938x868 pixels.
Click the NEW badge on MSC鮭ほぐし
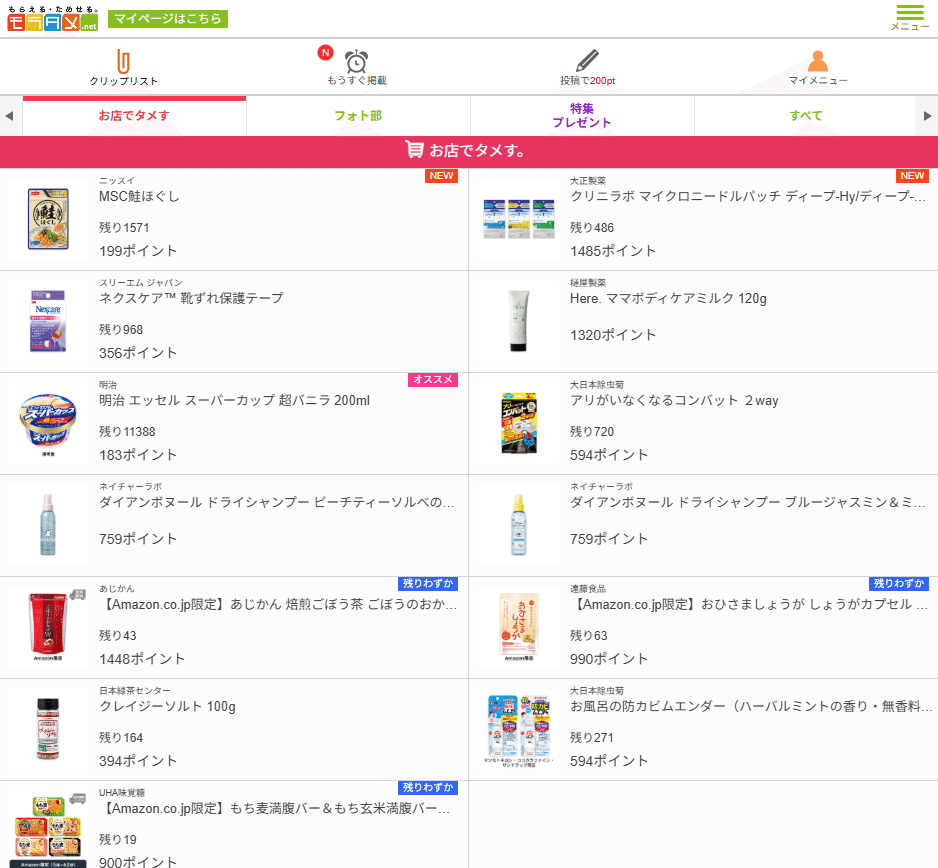coord(441,175)
